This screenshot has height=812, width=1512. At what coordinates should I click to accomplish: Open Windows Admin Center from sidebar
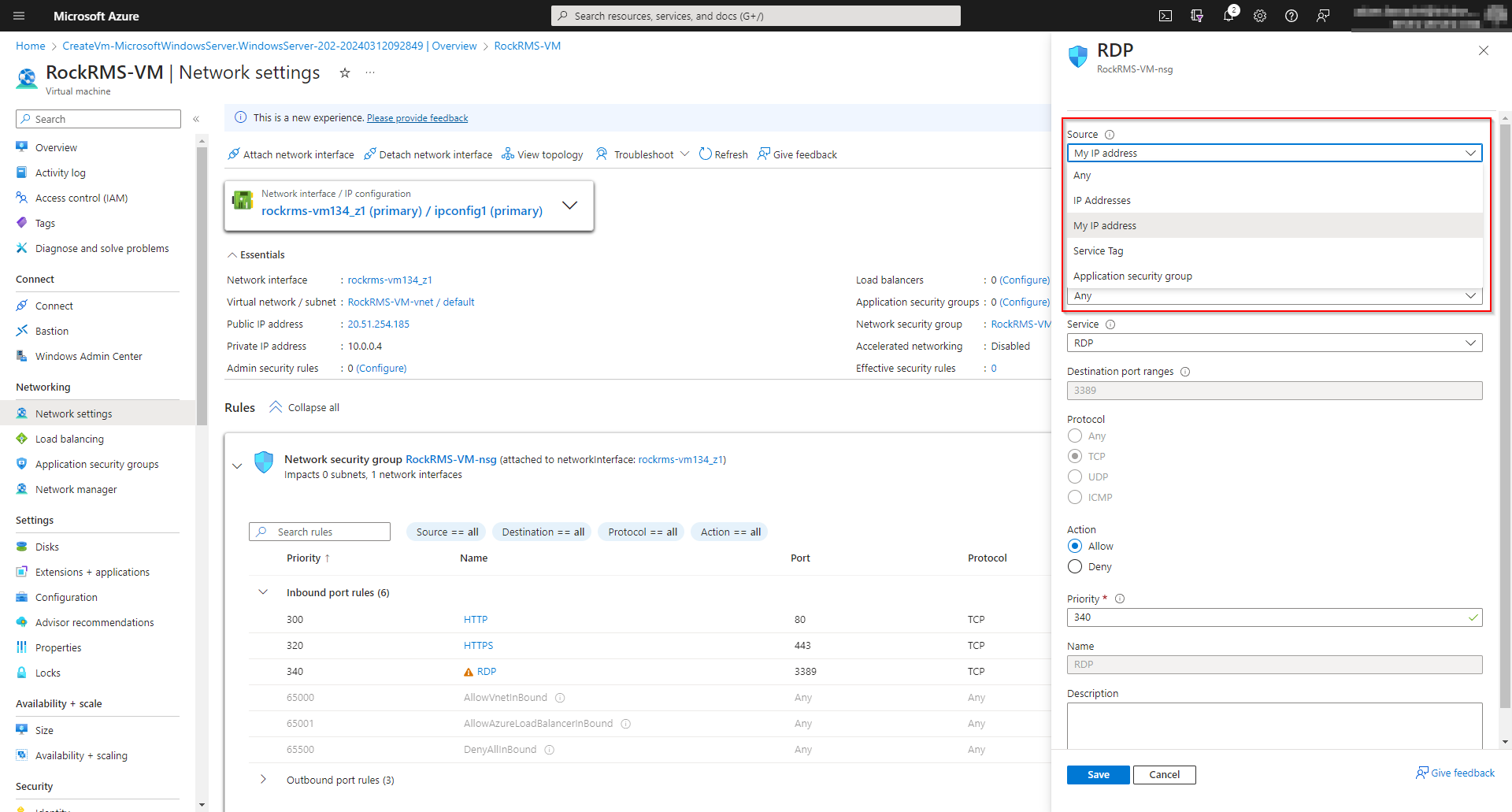point(87,356)
